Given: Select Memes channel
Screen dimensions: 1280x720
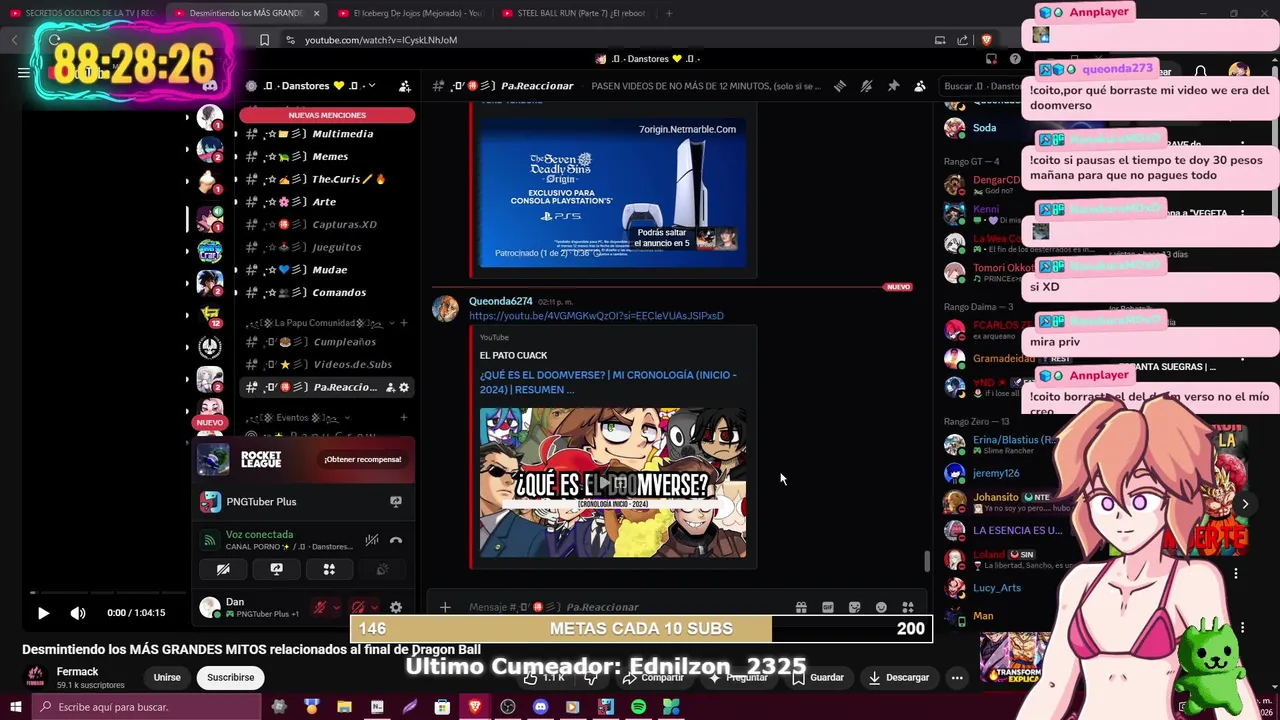Looking at the screenshot, I should click(x=328, y=156).
